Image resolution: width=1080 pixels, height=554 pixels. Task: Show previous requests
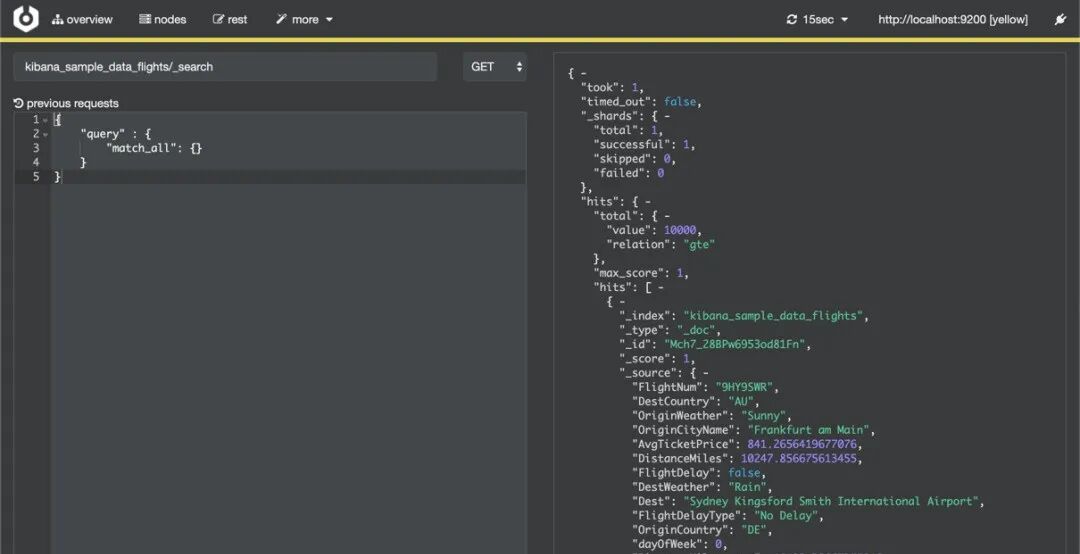click(66, 103)
